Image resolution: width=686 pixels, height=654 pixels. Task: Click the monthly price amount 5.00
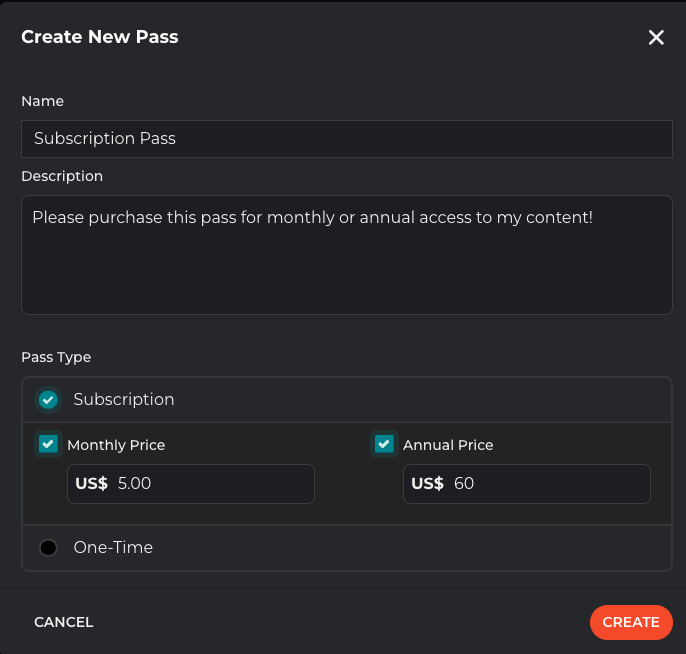point(135,484)
